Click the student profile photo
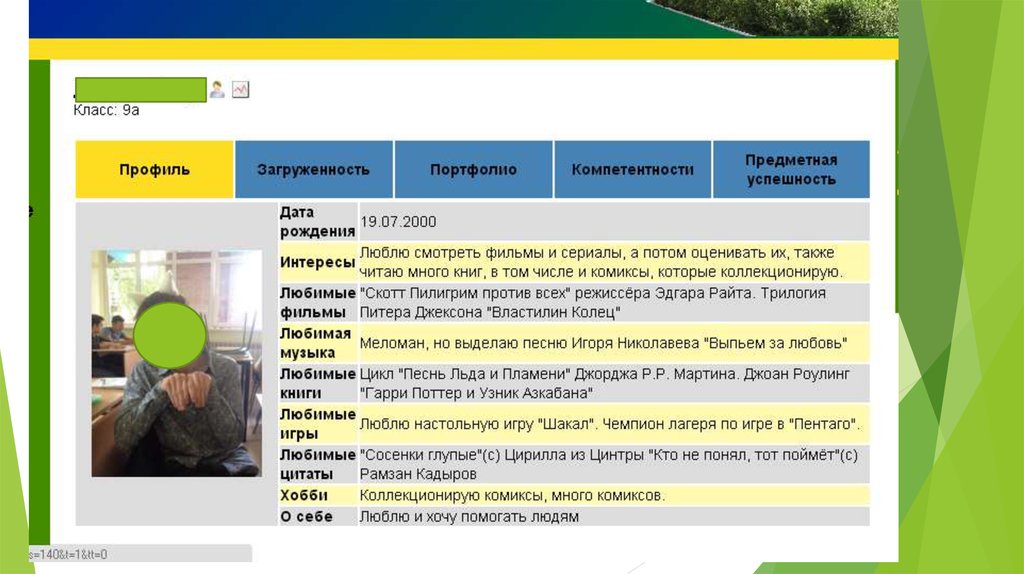This screenshot has height=574, width=1024. coord(176,363)
